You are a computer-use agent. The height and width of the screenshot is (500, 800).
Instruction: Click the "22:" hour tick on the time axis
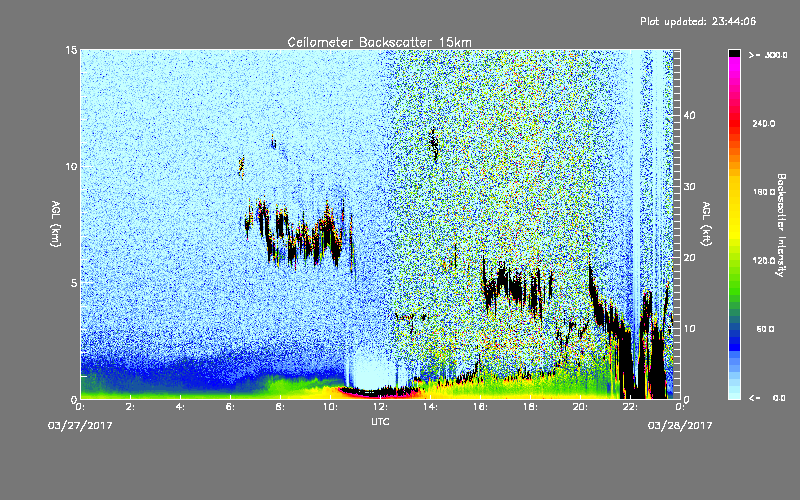[x=630, y=407]
